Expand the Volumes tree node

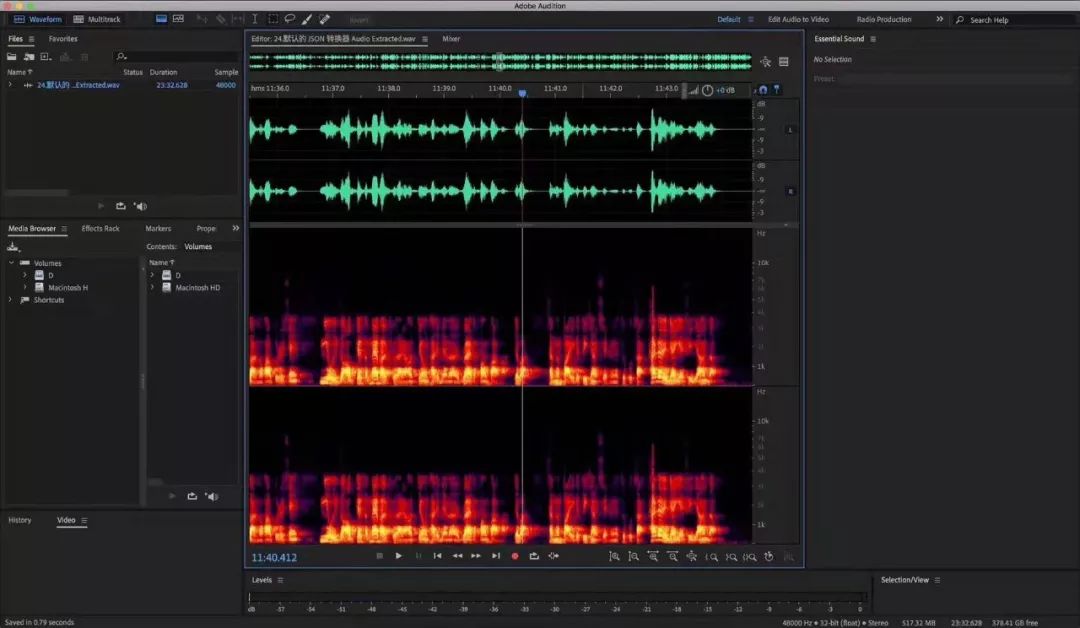click(11, 263)
